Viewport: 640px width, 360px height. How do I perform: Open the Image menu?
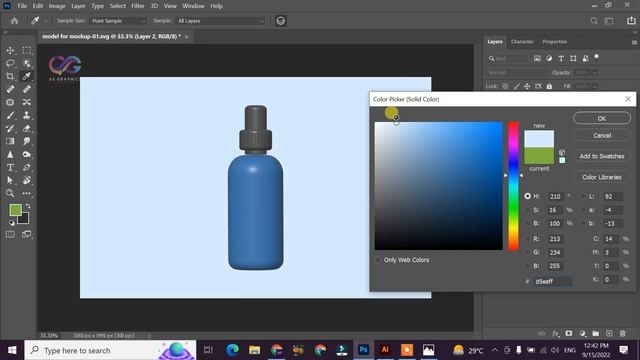pos(57,6)
